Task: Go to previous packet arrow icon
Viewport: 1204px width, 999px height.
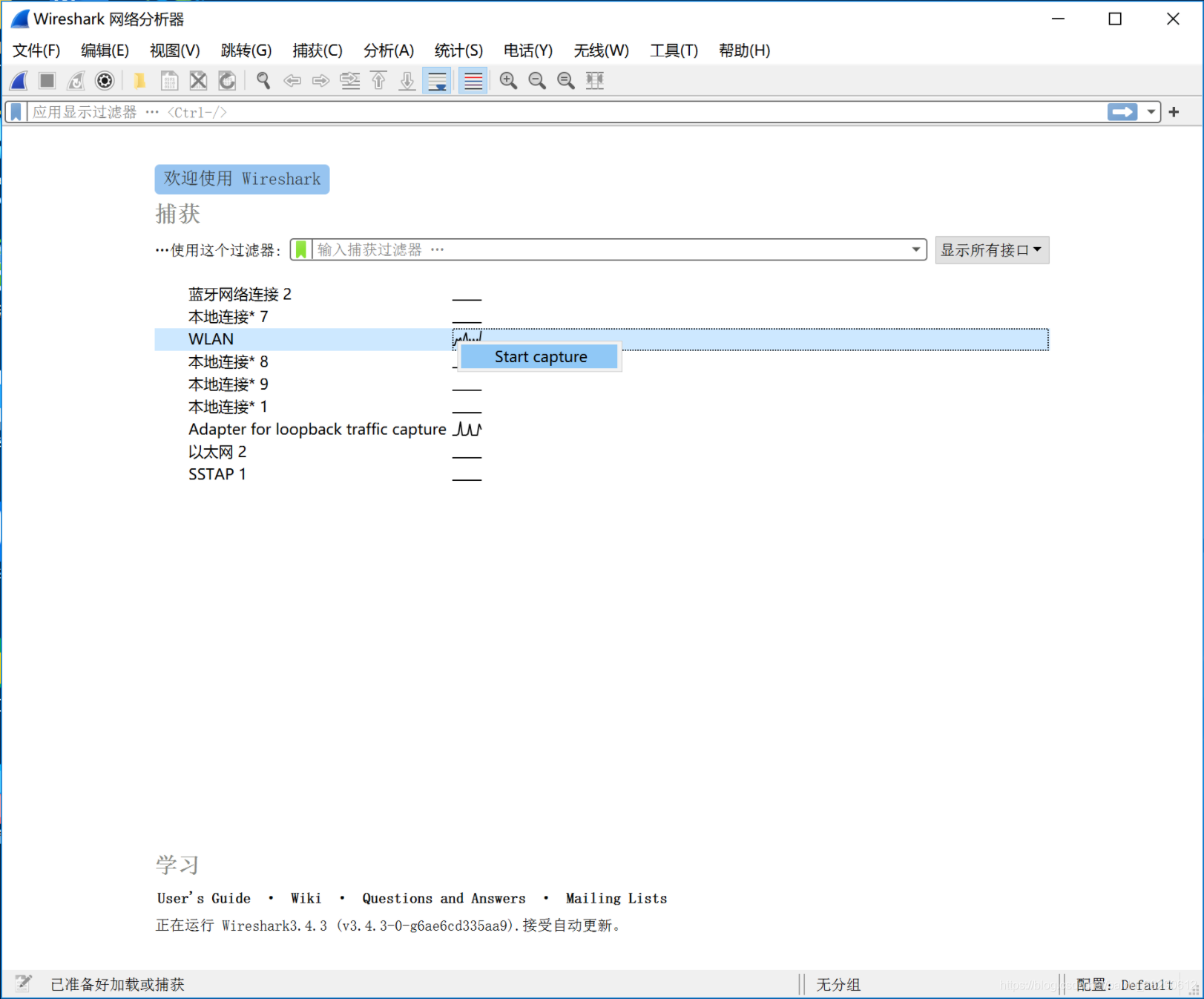Action: click(x=292, y=81)
